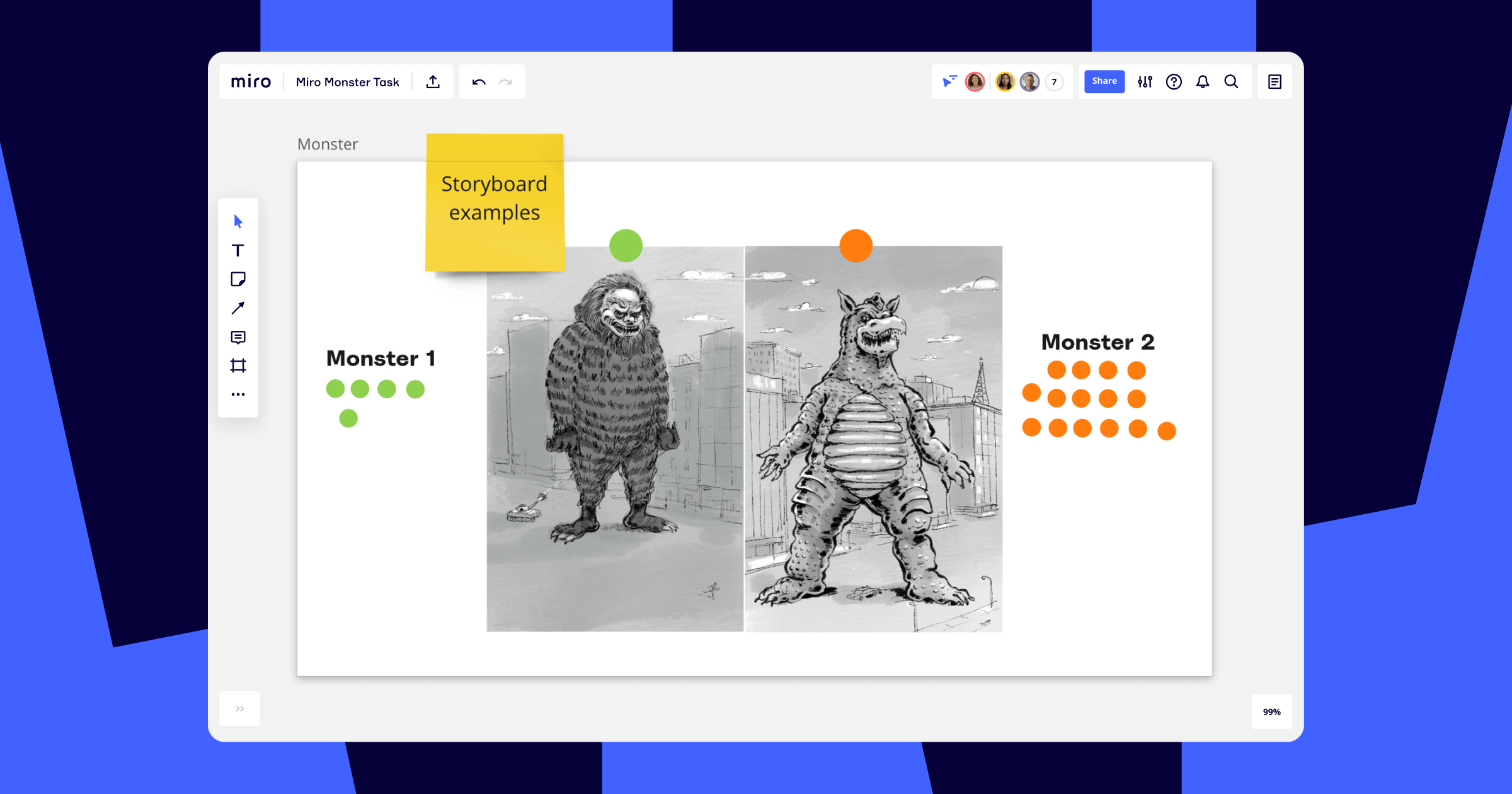1512x794 pixels.
Task: Expand the 7 more collaborators counter
Action: (1054, 82)
